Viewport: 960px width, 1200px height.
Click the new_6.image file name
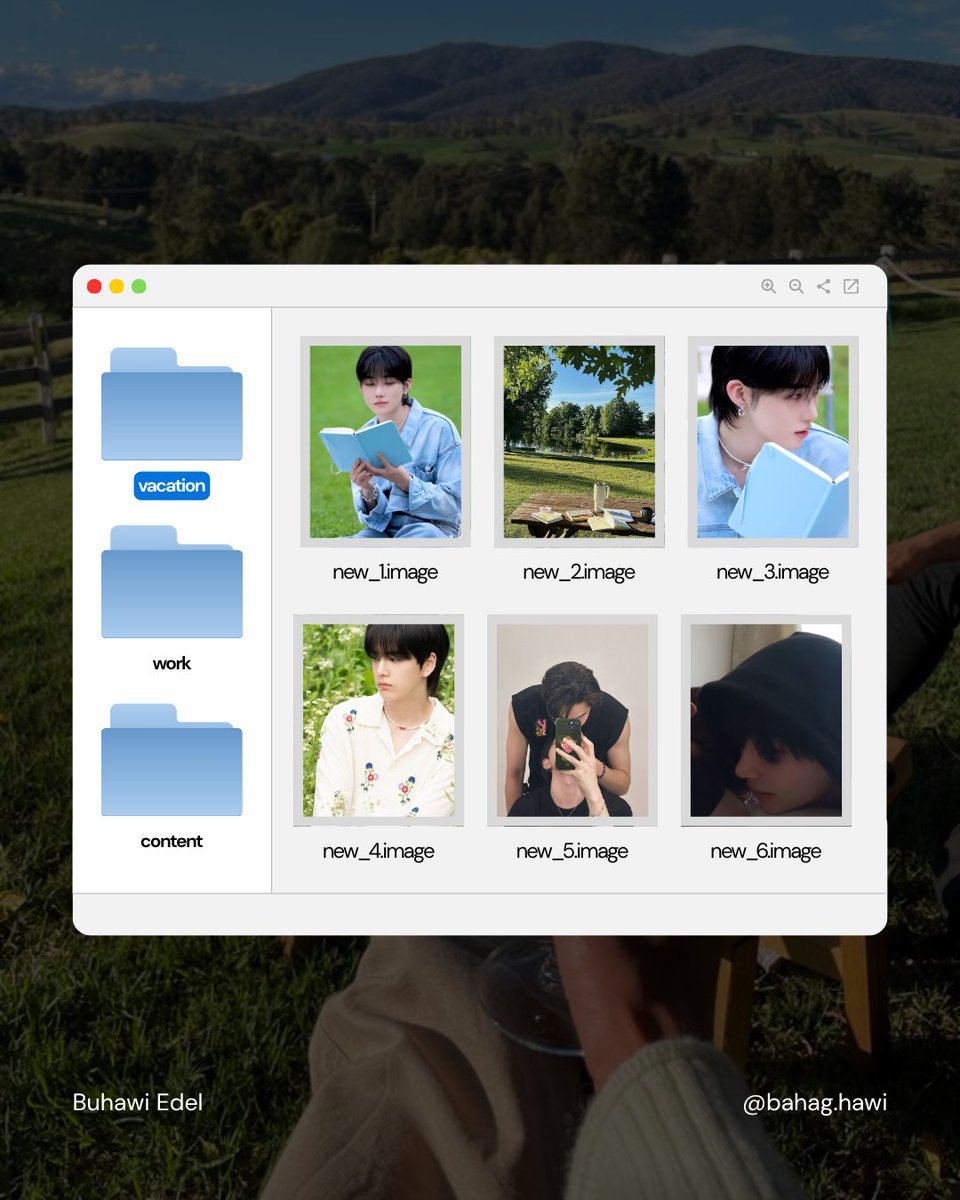[766, 851]
